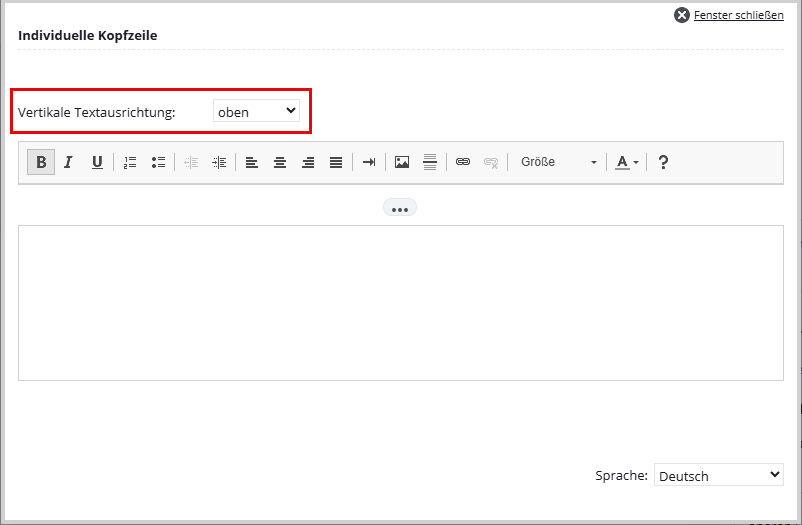The height and width of the screenshot is (525, 802).
Task: Click the tab indent arrow icon
Action: (x=369, y=162)
